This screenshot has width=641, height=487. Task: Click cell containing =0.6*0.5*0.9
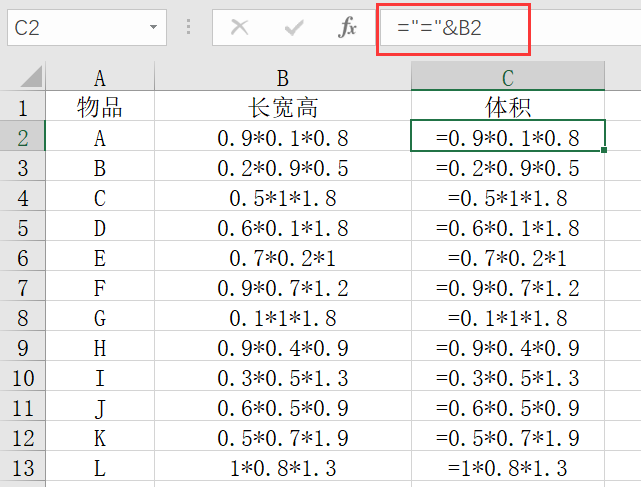[508, 406]
